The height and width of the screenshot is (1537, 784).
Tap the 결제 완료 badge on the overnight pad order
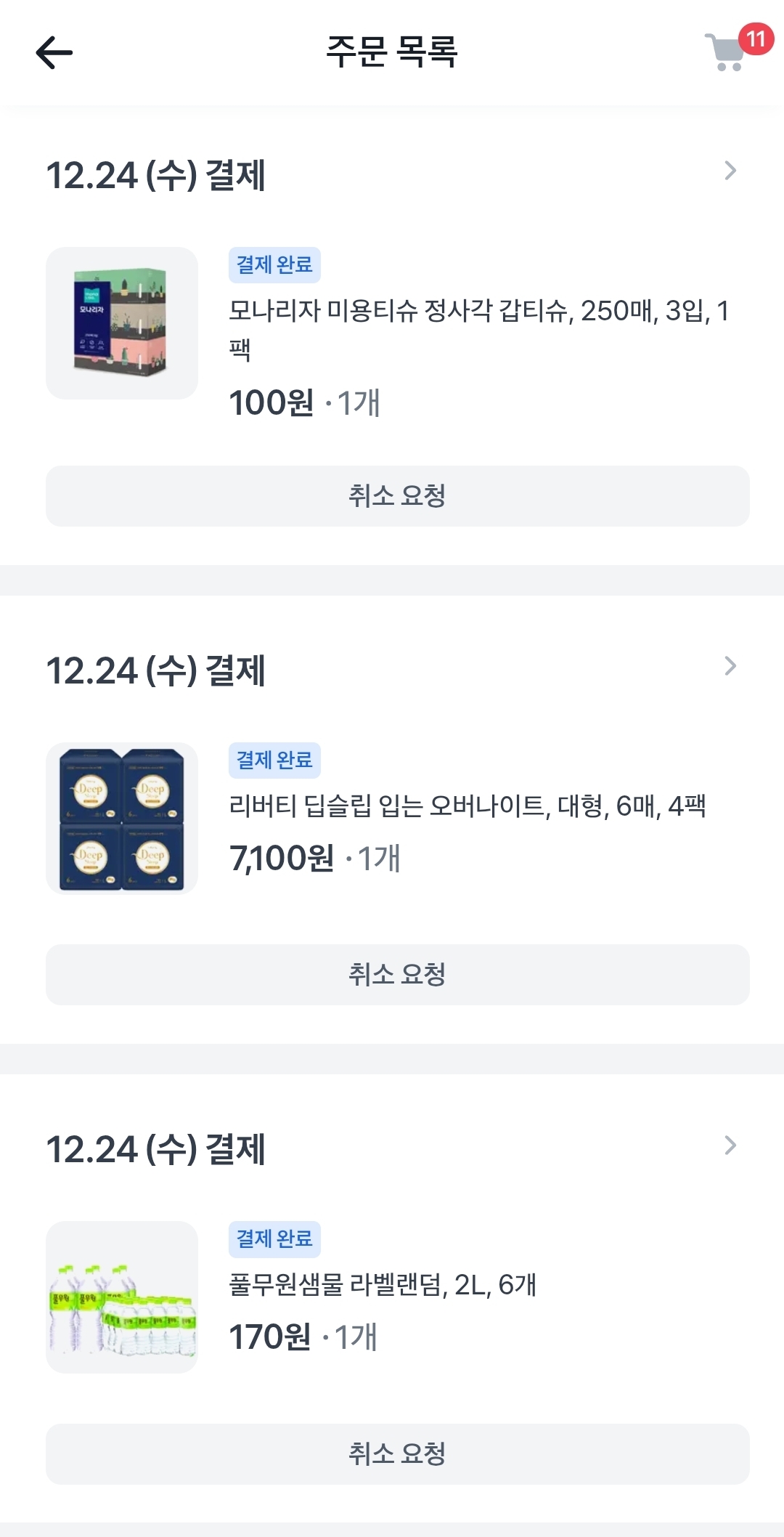(274, 761)
